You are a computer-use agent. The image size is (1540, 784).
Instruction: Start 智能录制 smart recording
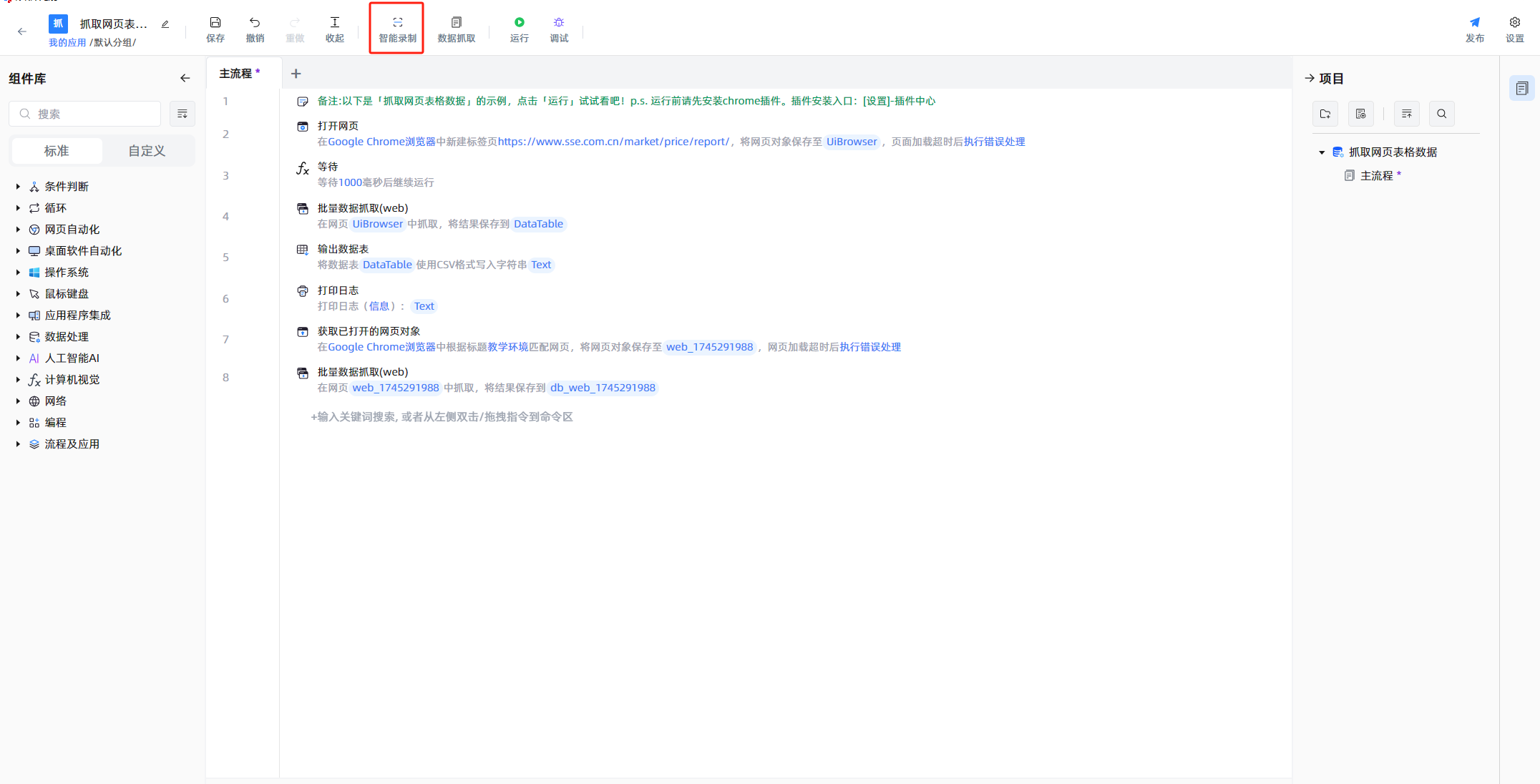396,29
